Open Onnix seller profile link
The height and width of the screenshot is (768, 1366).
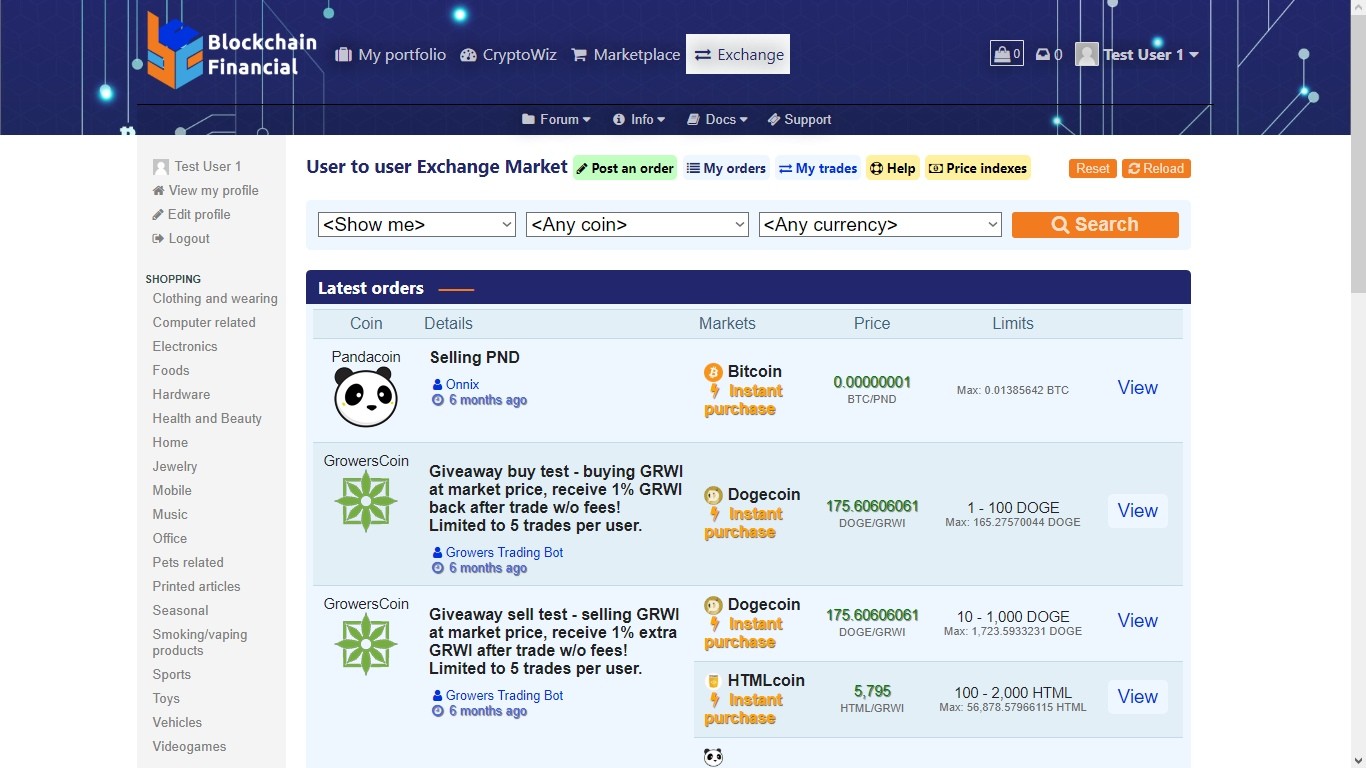click(x=462, y=384)
